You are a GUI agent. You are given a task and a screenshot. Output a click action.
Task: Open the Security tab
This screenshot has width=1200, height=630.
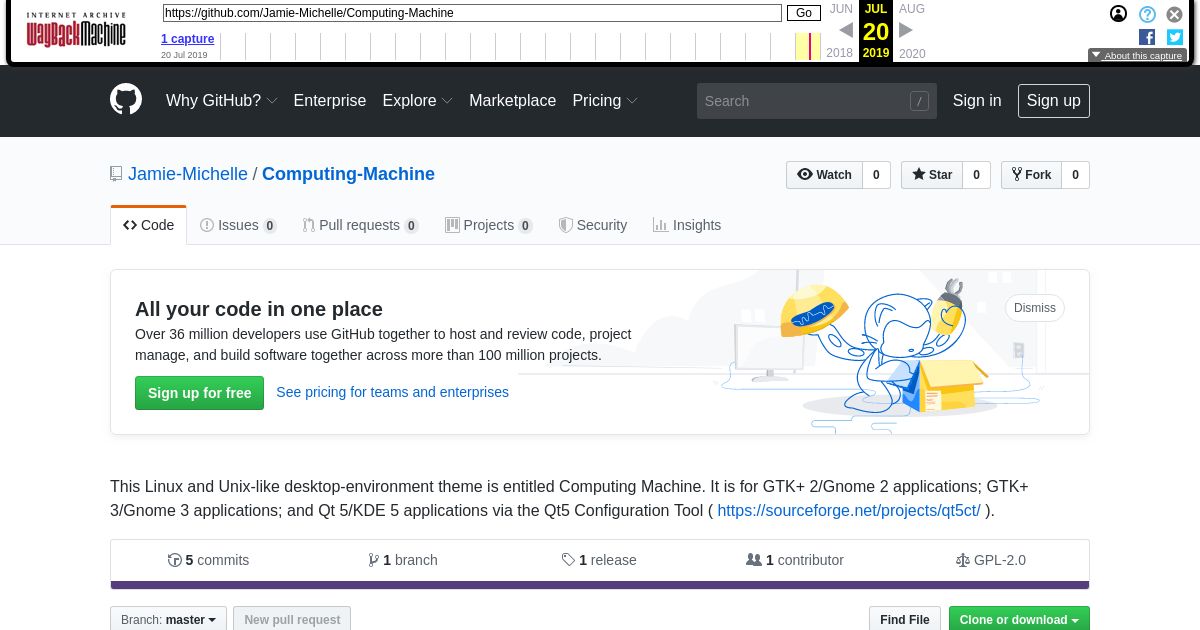pyautogui.click(x=593, y=225)
